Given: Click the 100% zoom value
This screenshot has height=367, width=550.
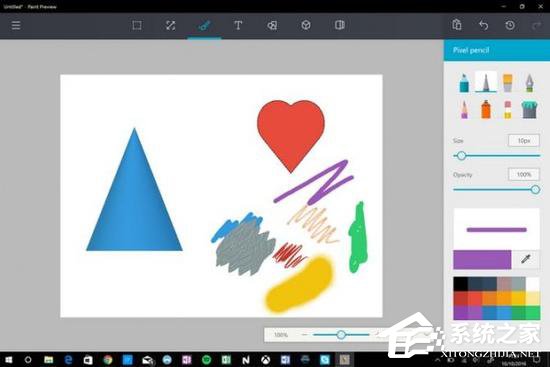Looking at the screenshot, I should (281, 335).
